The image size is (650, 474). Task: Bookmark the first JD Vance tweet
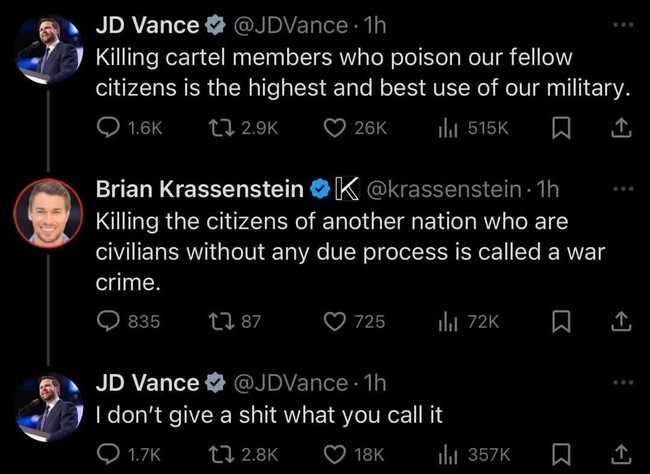click(x=561, y=128)
